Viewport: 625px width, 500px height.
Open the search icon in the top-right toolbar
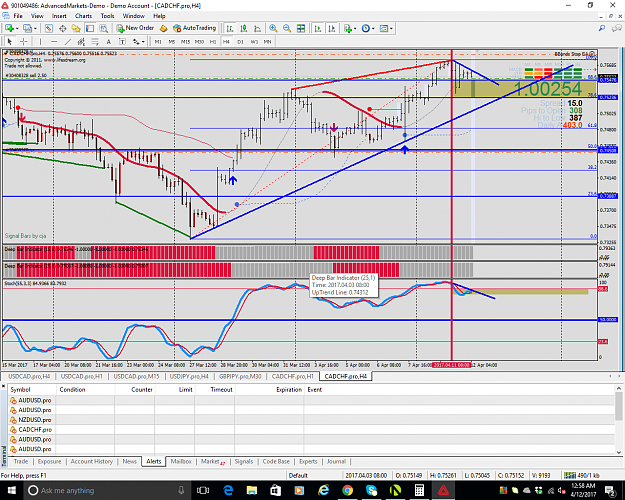[601, 28]
